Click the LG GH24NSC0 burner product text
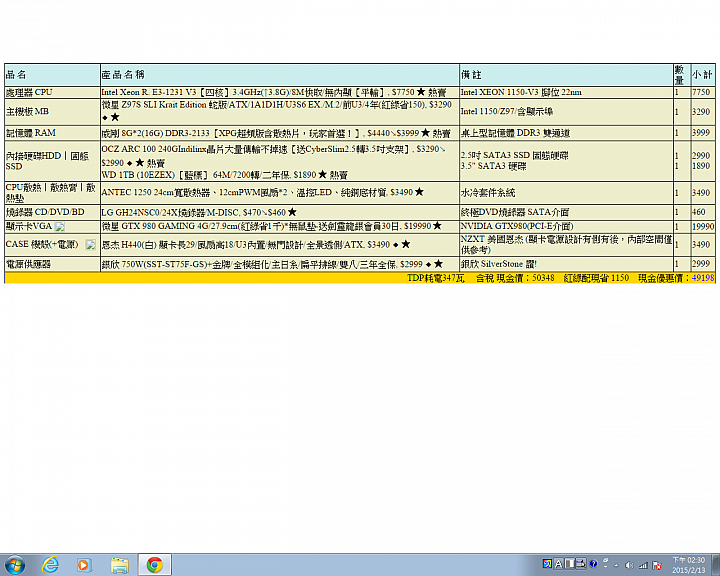This screenshot has width=720, height=576. click(x=199, y=212)
